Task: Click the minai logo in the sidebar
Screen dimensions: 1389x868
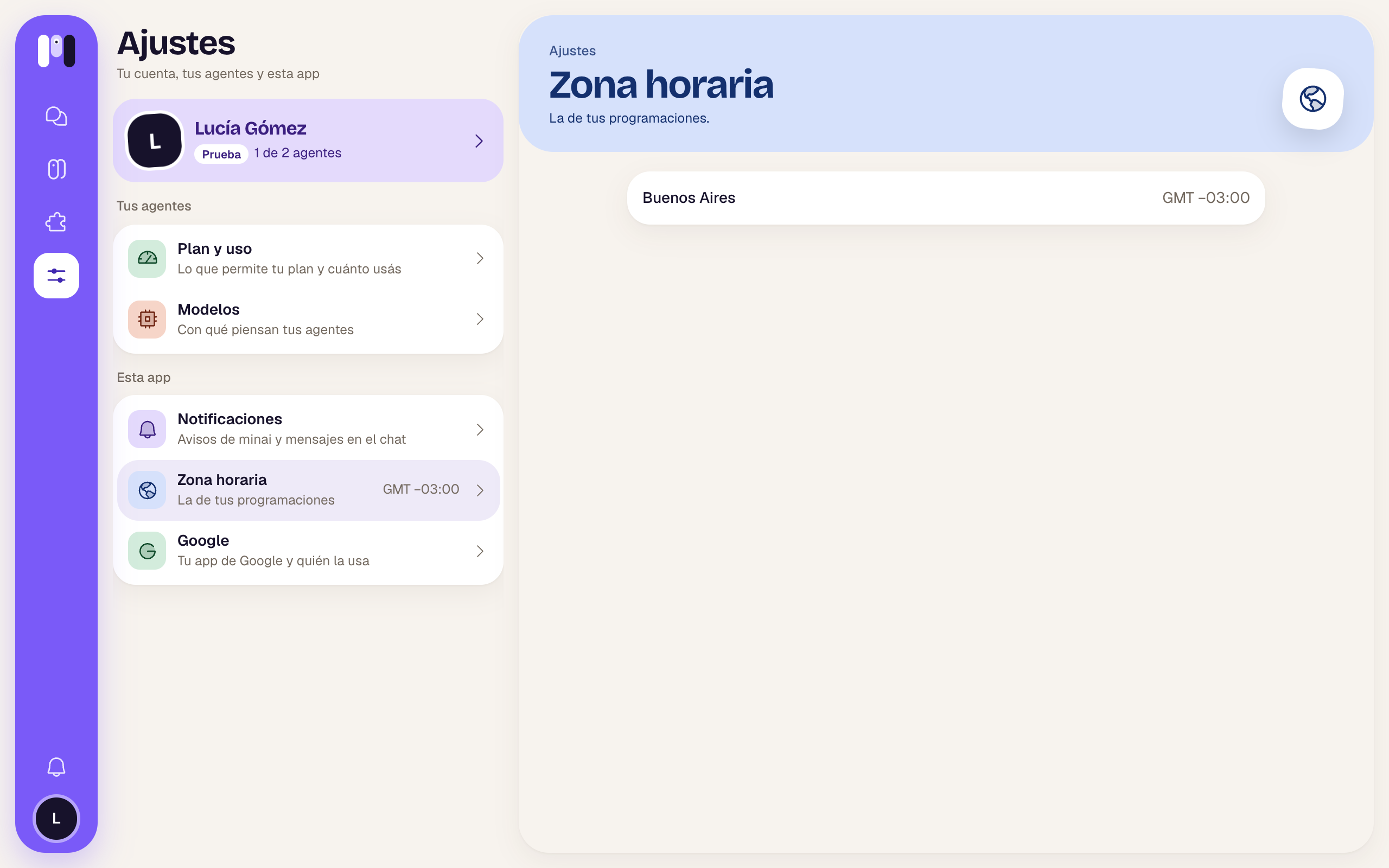Action: (x=56, y=50)
